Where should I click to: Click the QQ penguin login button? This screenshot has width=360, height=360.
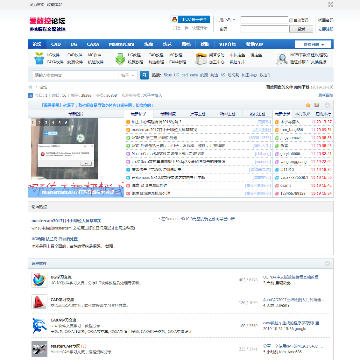point(191,19)
